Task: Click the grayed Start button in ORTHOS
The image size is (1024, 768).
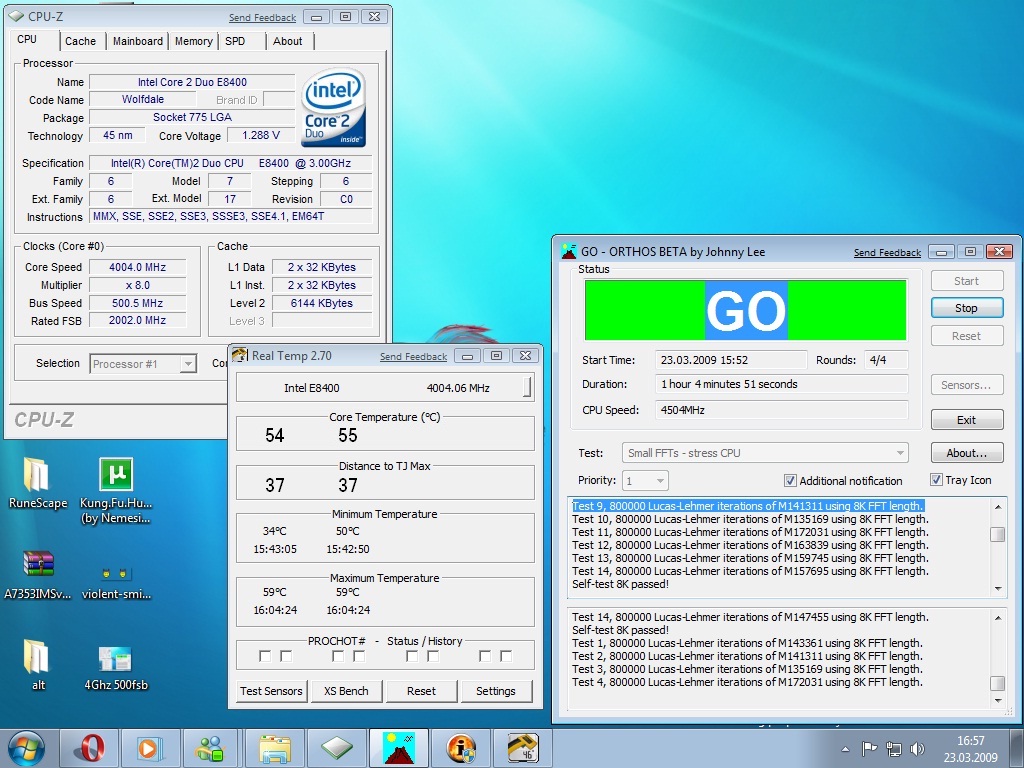Action: coord(967,281)
